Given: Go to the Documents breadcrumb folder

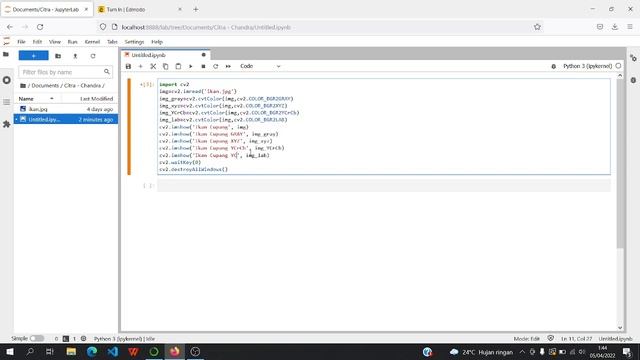Looking at the screenshot, I should coord(45,86).
